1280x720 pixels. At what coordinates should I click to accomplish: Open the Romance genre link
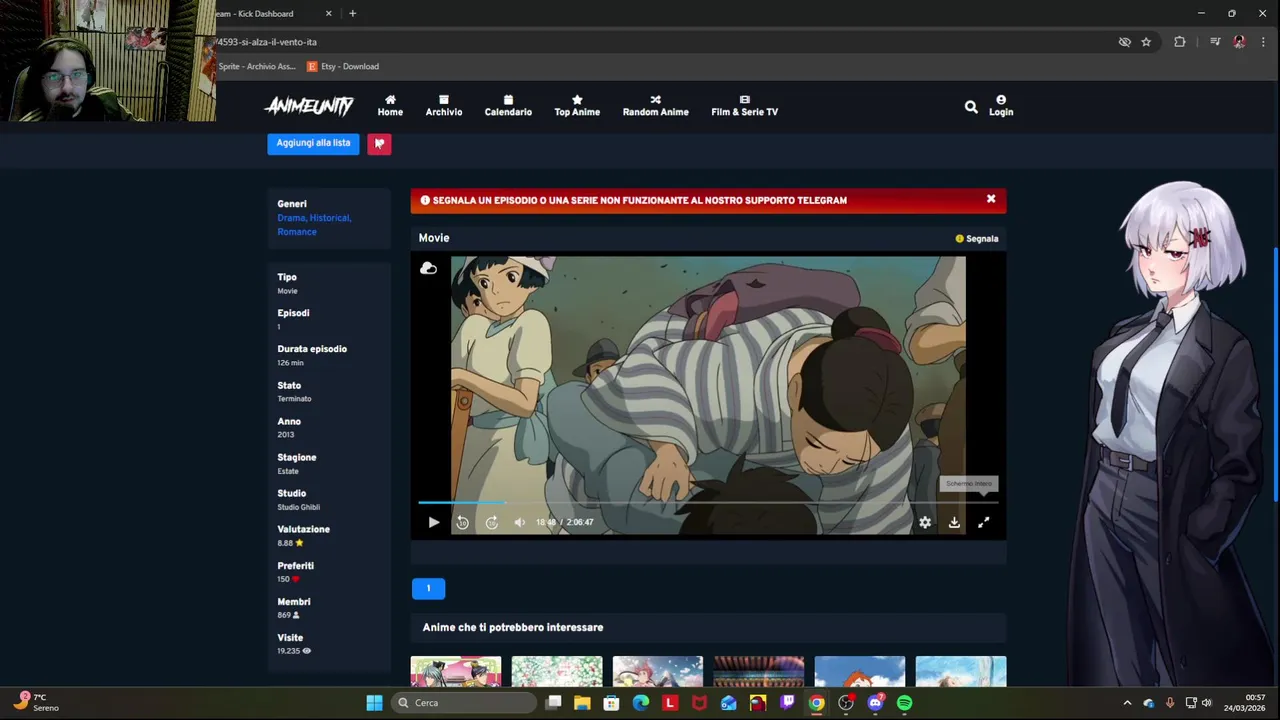297,231
